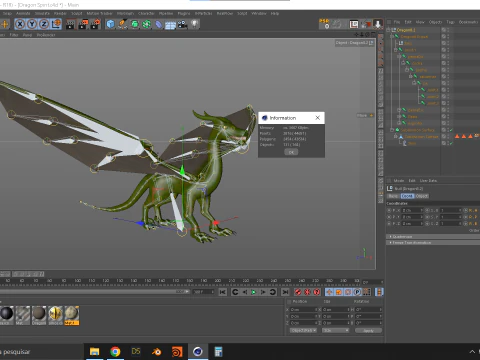Toggle the P.X keyframe circle

click(x=389, y=210)
